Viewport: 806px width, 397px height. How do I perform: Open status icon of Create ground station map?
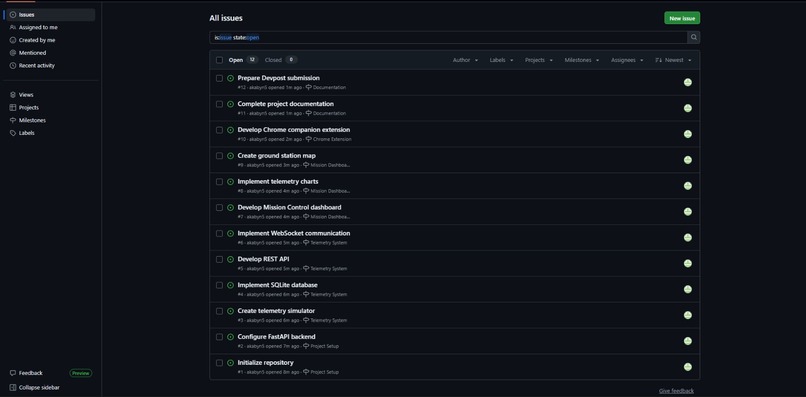click(x=230, y=156)
